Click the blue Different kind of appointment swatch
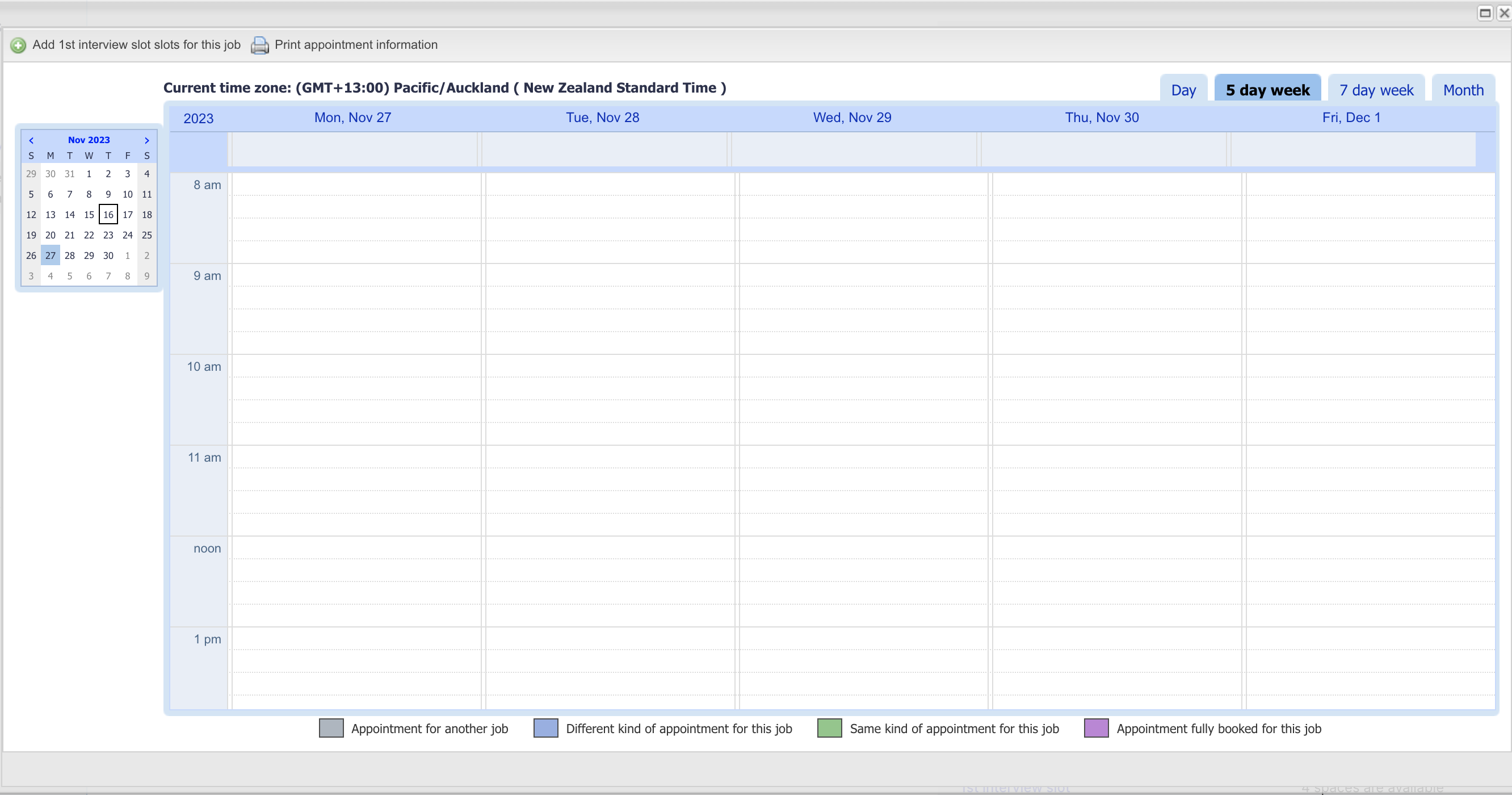 point(545,728)
